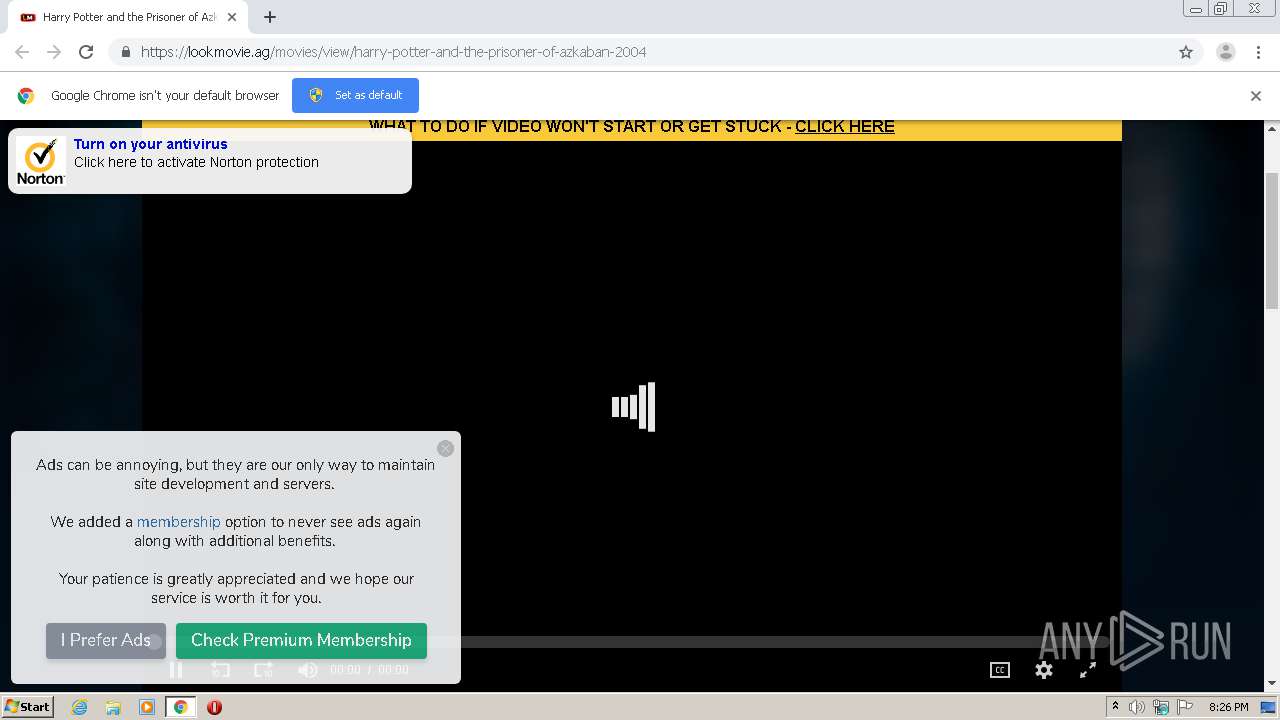Choose the I Prefer Ads button
Viewport: 1280px width, 720px height.
(106, 641)
